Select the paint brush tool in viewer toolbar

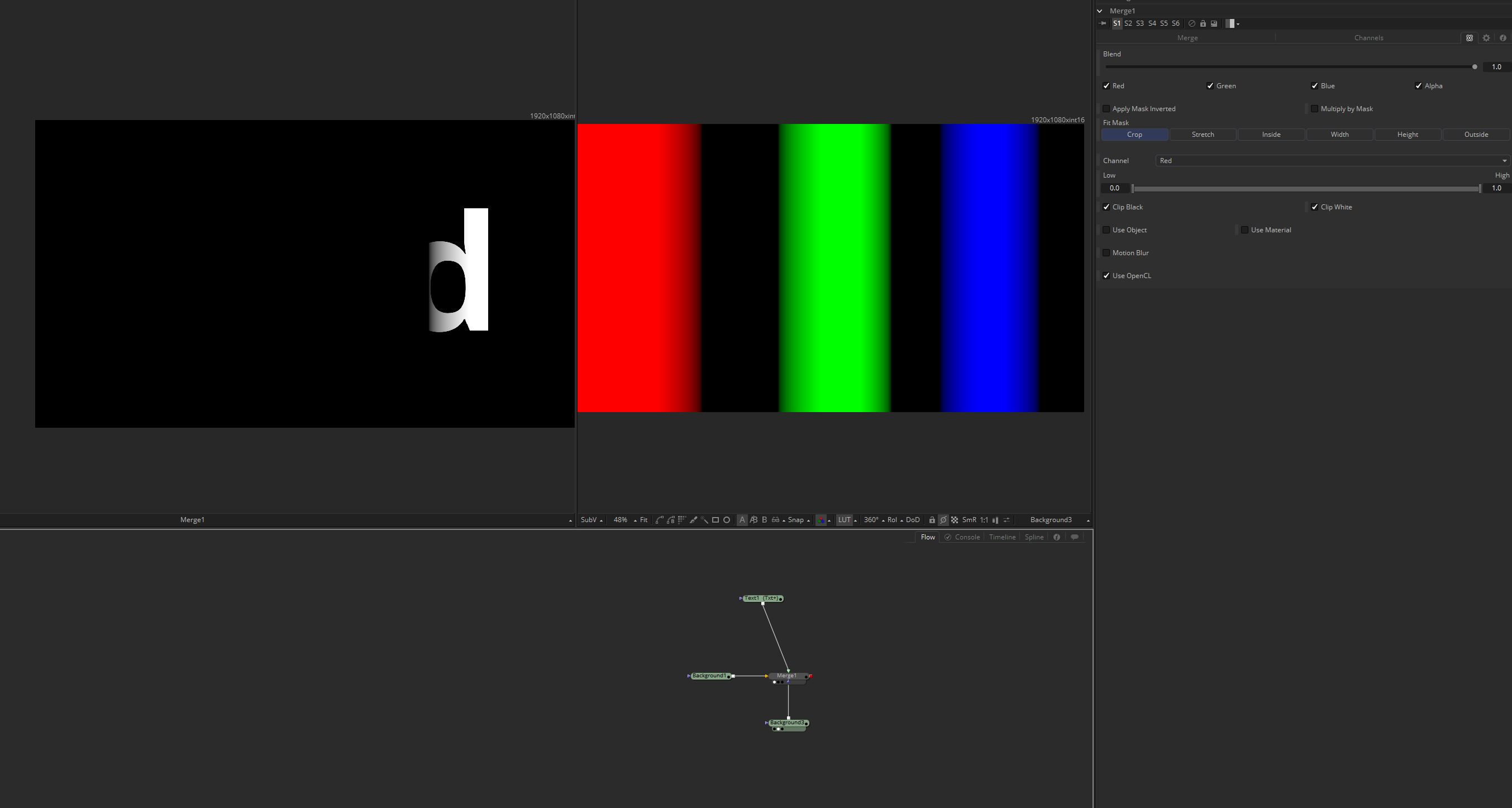[x=693, y=520]
